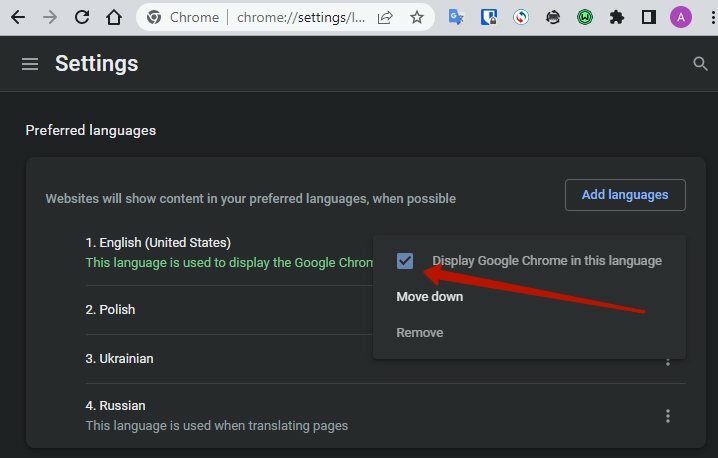Choose Move down in the menu

tap(430, 297)
